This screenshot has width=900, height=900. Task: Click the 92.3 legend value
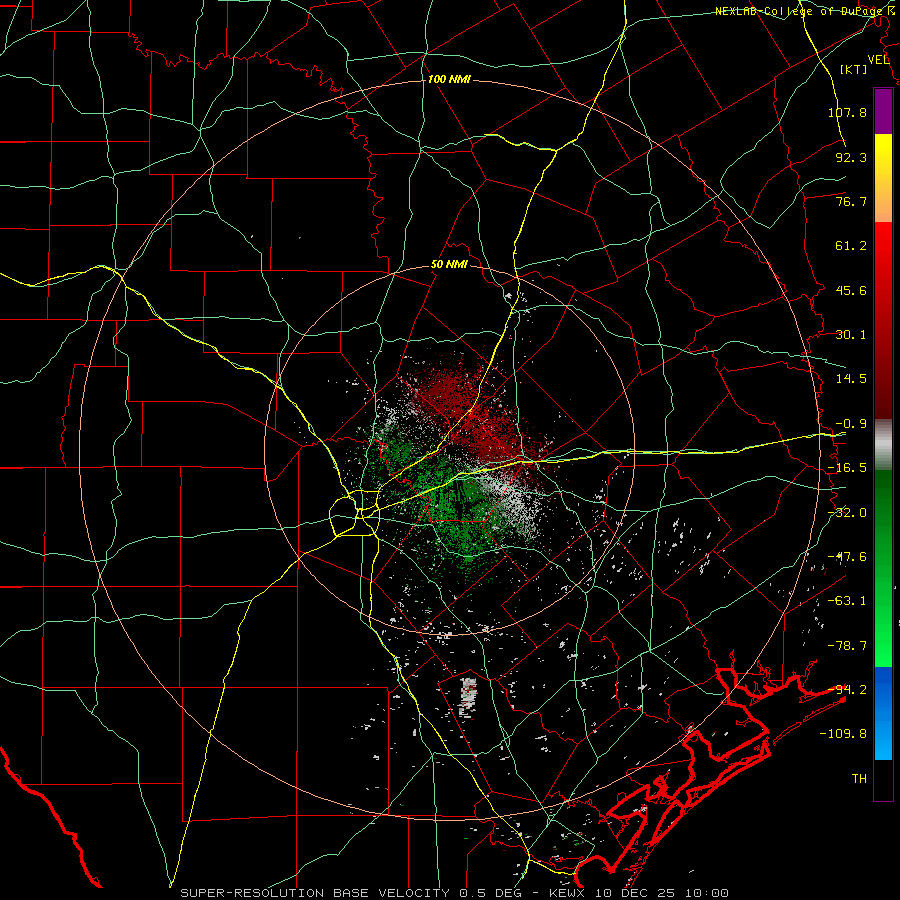851,157
